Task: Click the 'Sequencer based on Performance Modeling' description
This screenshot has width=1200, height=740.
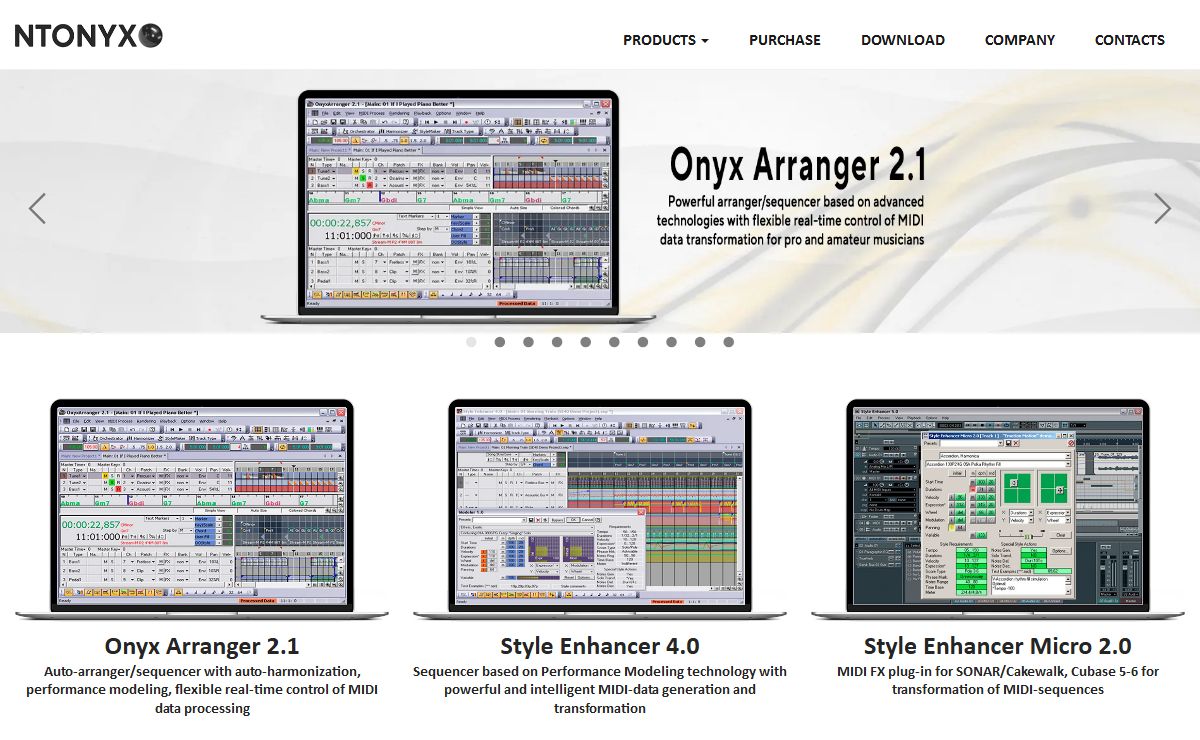Action: click(x=600, y=690)
